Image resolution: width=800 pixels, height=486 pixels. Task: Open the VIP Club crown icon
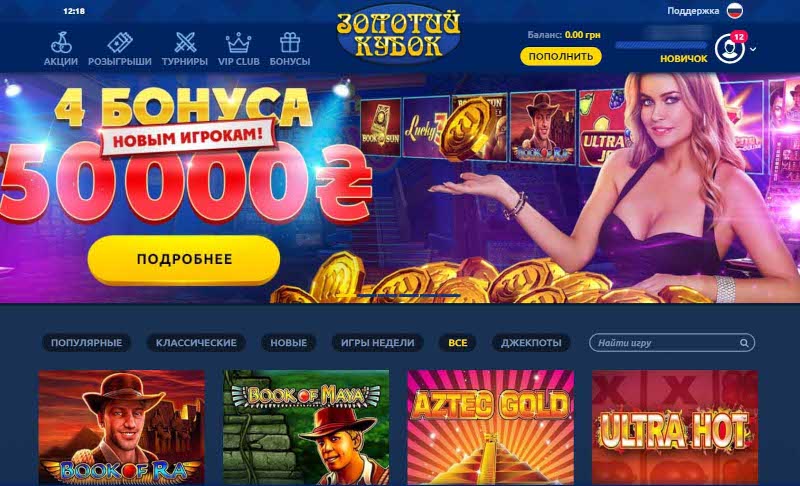pyautogui.click(x=239, y=42)
